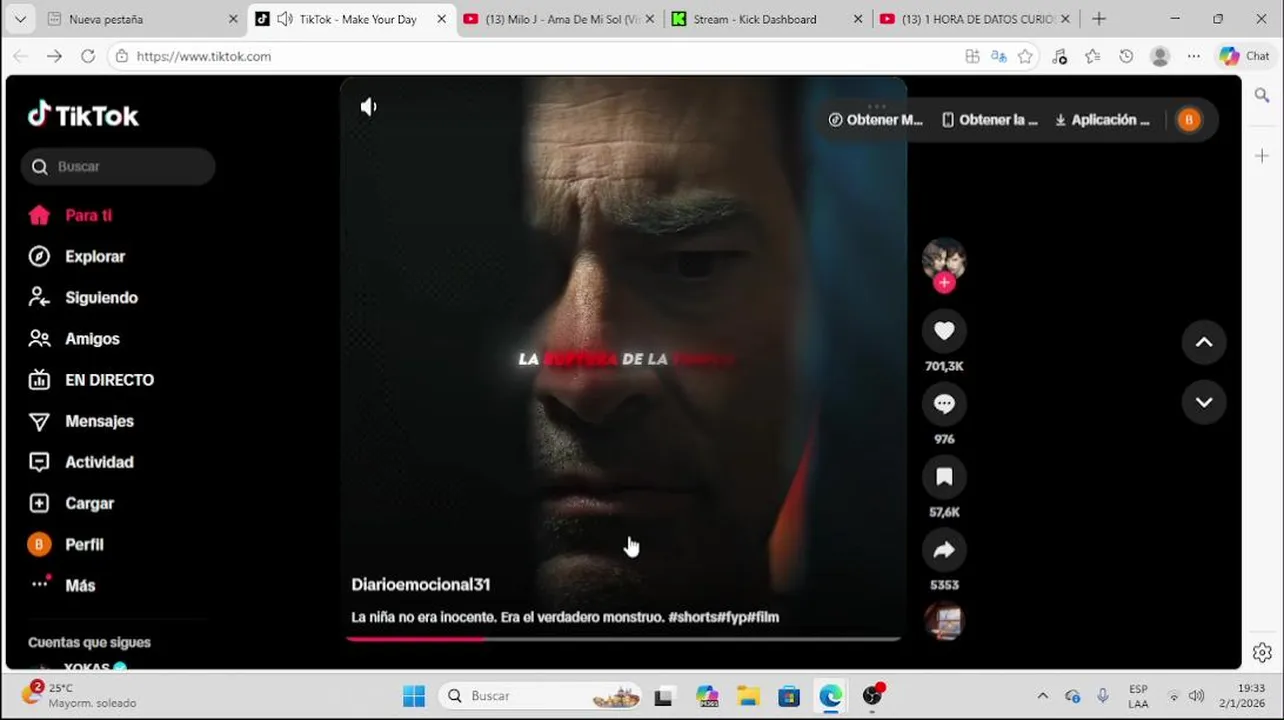Go to next video with down chevron
The width and height of the screenshot is (1284, 720).
point(1204,402)
